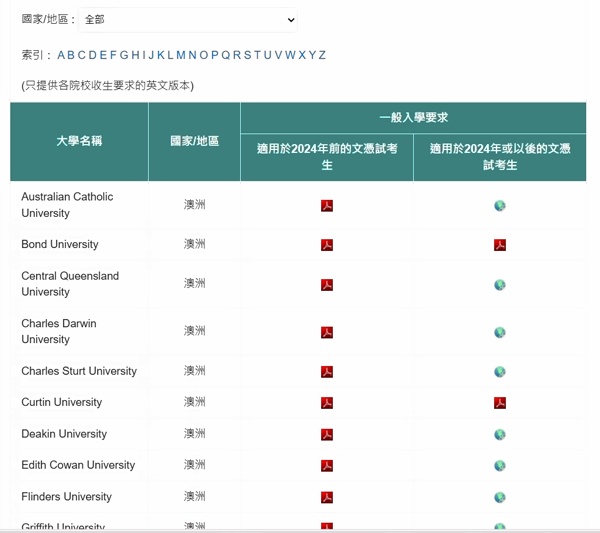Viewport: 600px width, 533px height.
Task: Jump to index letter F
Action: click(113, 55)
